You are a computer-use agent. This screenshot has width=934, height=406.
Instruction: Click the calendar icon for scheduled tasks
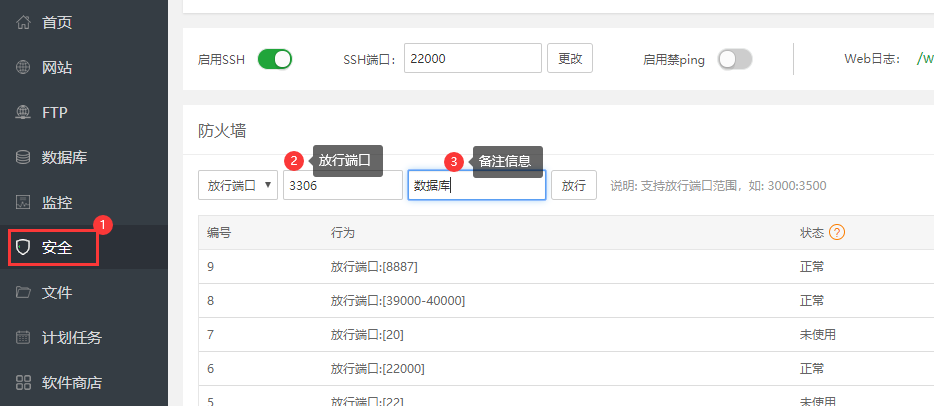coord(23,338)
